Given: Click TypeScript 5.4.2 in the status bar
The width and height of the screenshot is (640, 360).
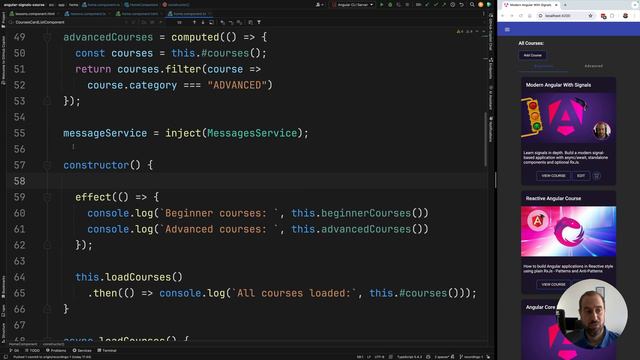Looking at the screenshot, I should click(x=409, y=357).
